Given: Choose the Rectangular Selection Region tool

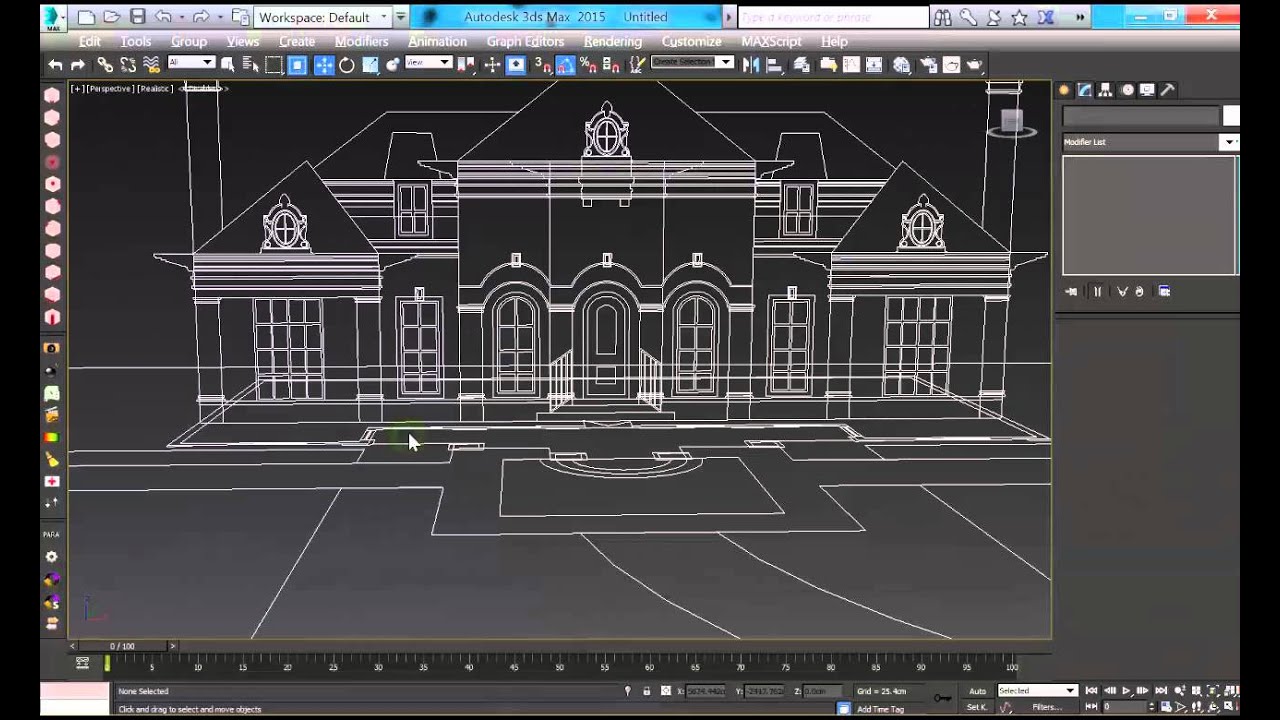Looking at the screenshot, I should coord(274,65).
